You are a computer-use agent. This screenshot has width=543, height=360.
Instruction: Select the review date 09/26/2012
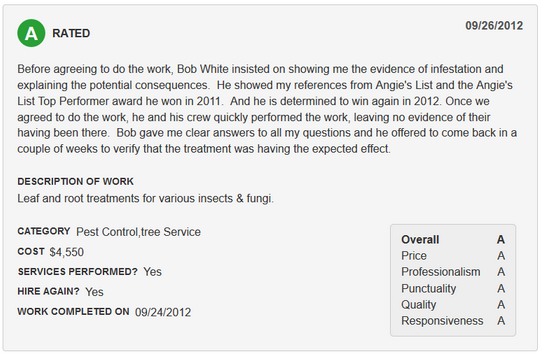point(494,26)
